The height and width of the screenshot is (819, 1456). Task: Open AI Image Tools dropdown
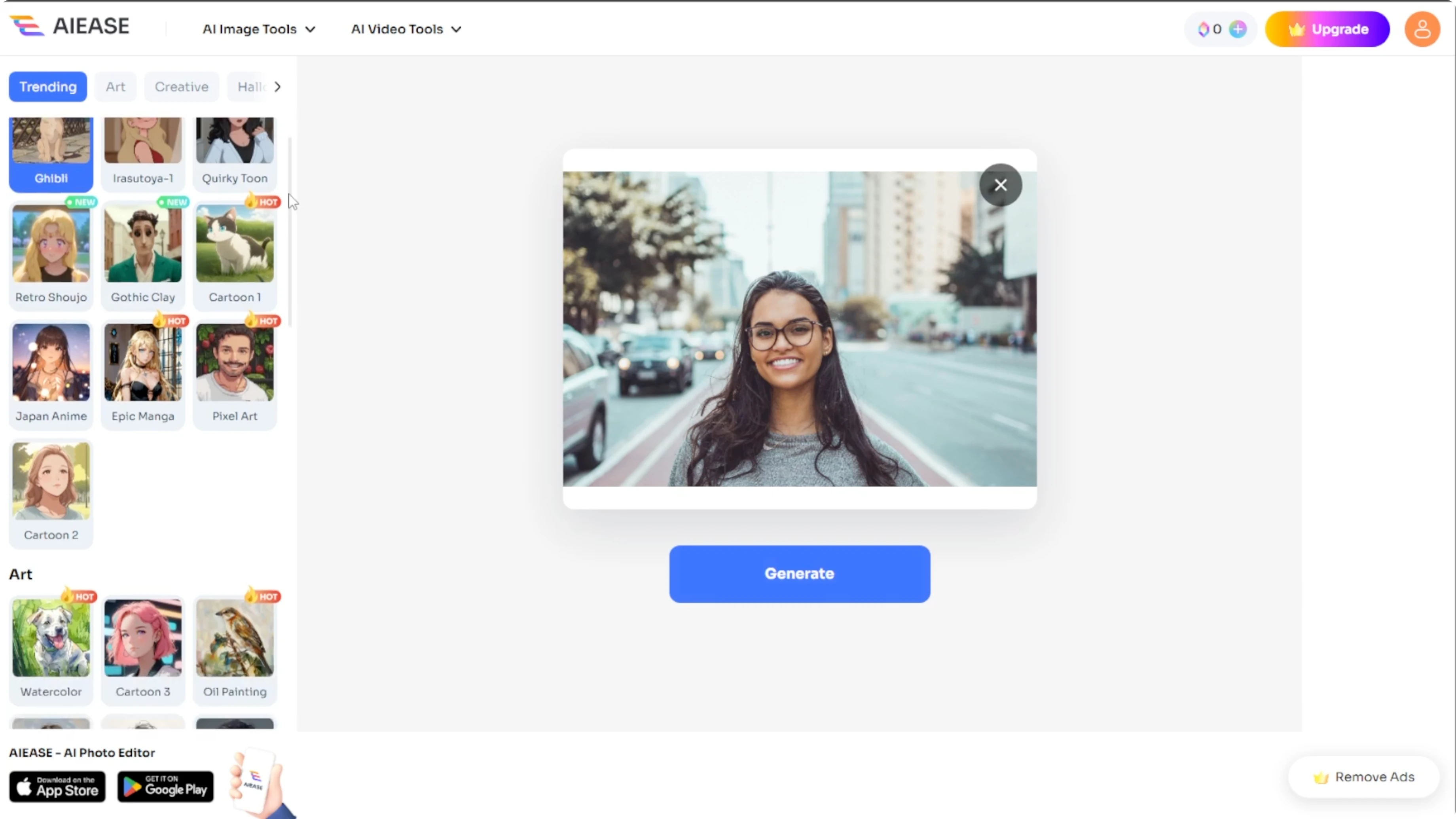pyautogui.click(x=259, y=29)
